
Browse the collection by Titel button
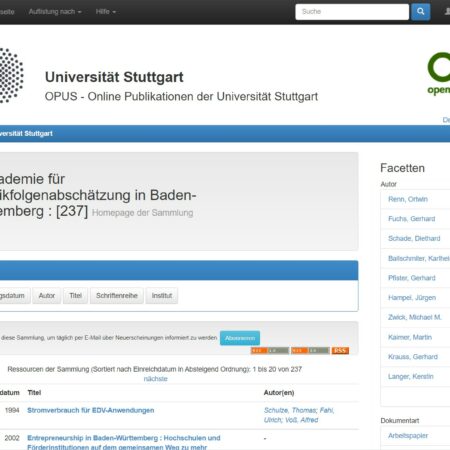(x=75, y=296)
